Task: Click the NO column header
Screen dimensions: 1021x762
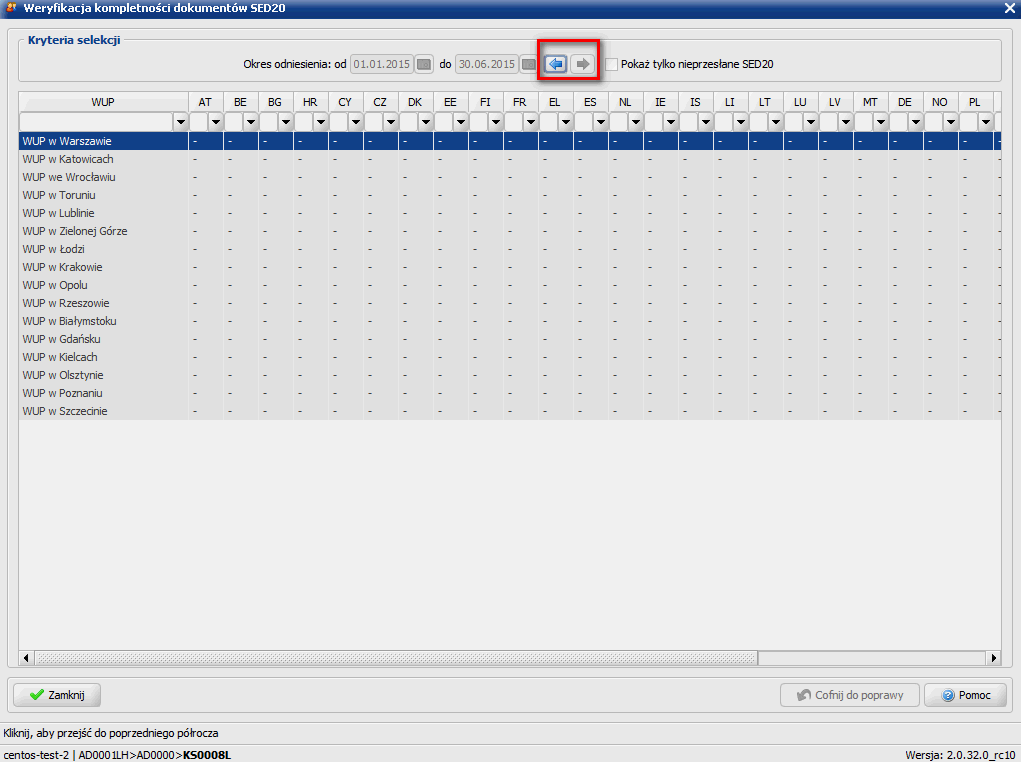Action: coord(940,102)
